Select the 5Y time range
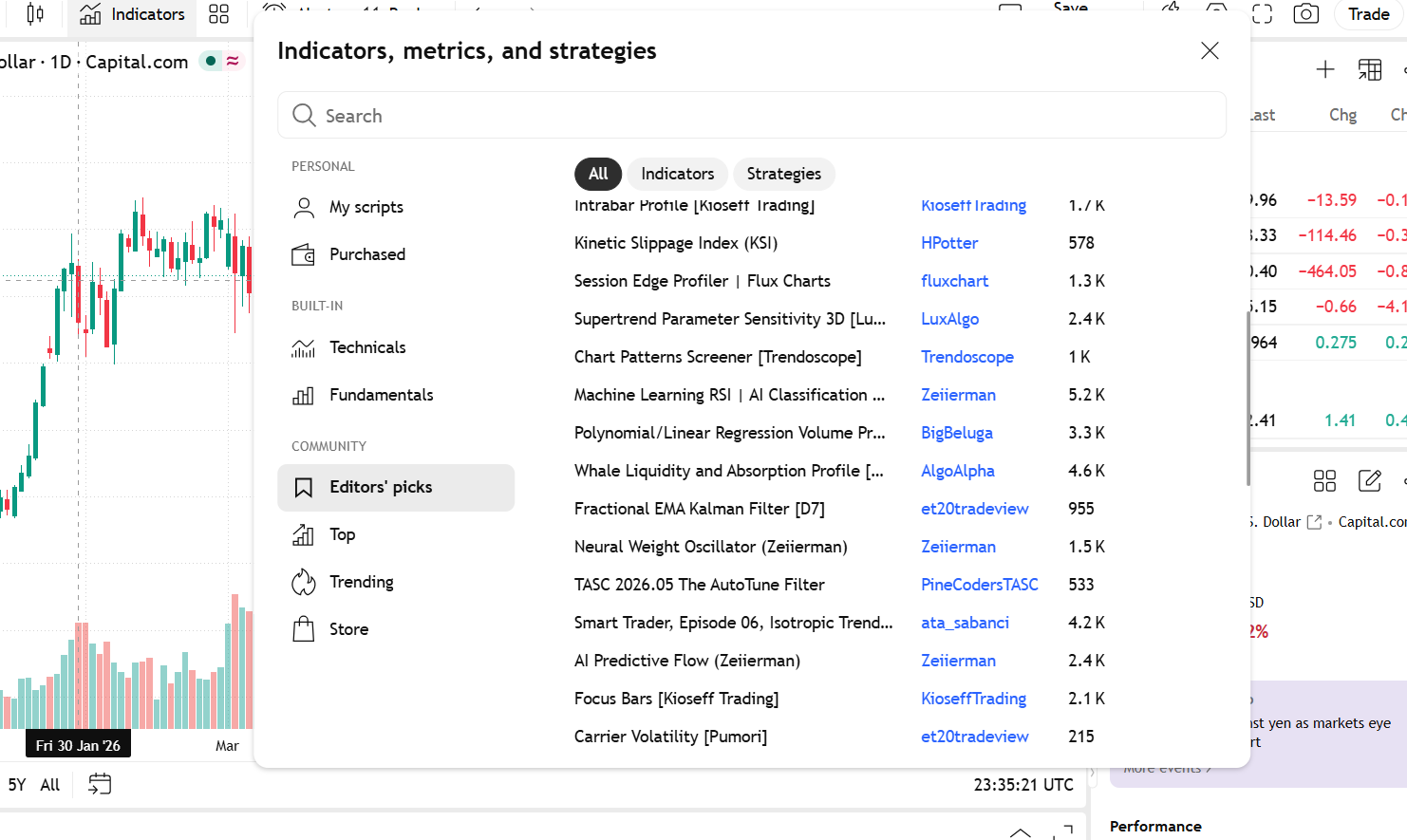 (x=17, y=785)
